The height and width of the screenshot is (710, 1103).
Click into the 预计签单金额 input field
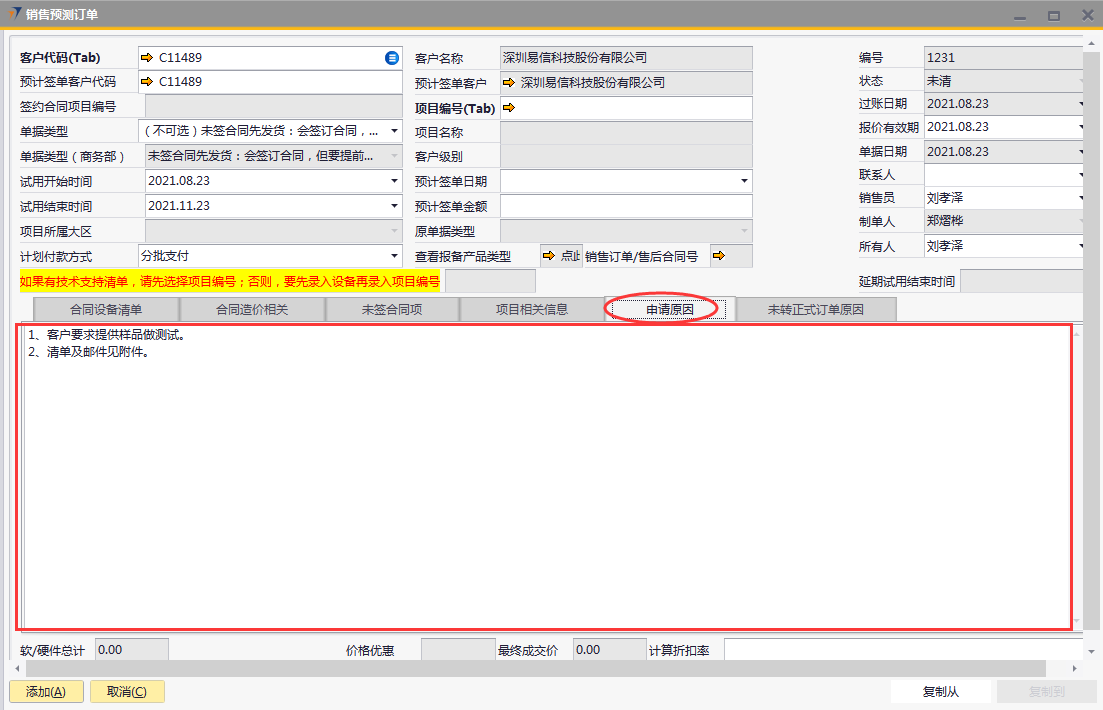[626, 206]
